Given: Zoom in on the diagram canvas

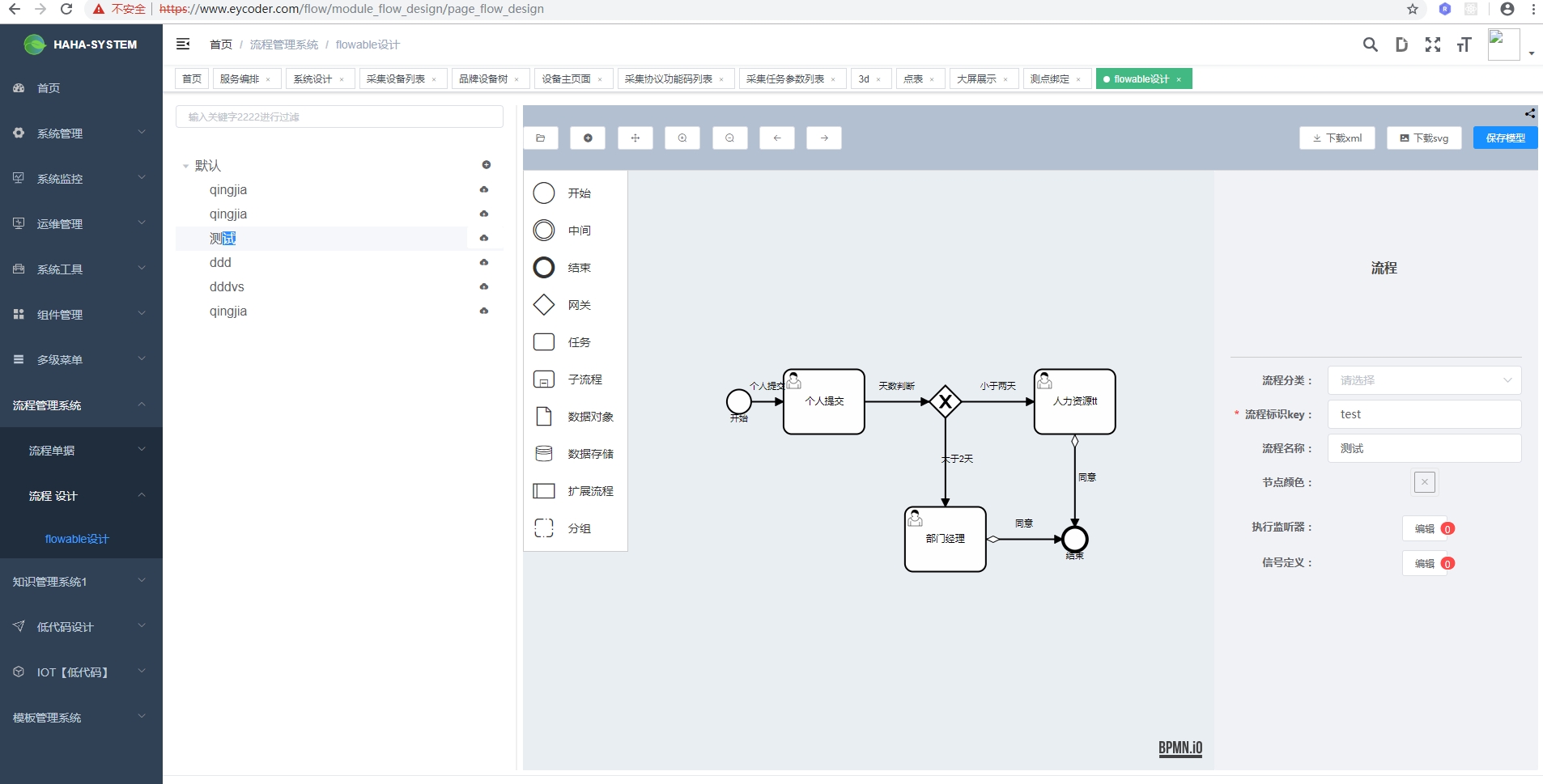Looking at the screenshot, I should pos(682,138).
